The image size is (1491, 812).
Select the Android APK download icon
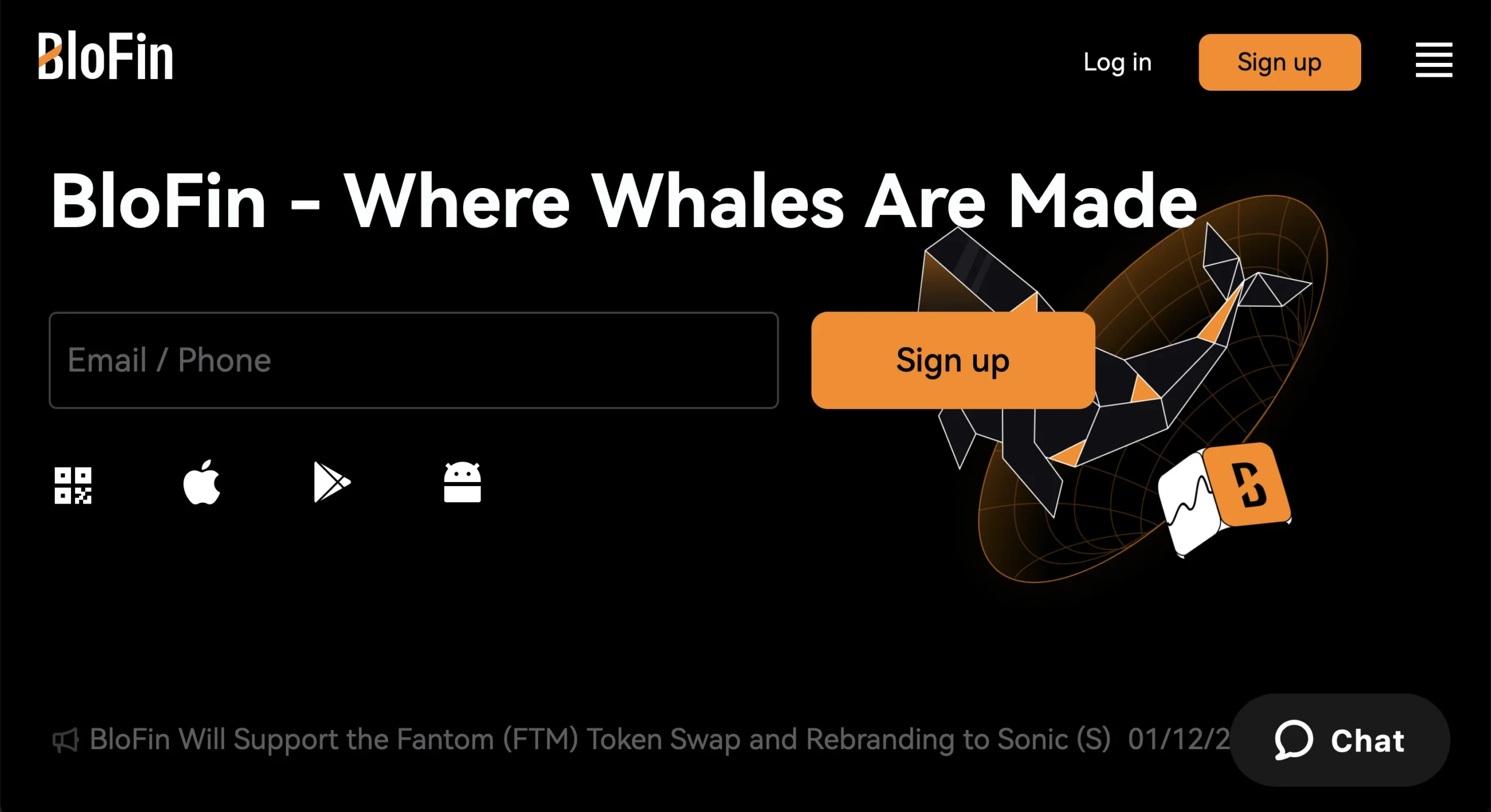(x=462, y=483)
